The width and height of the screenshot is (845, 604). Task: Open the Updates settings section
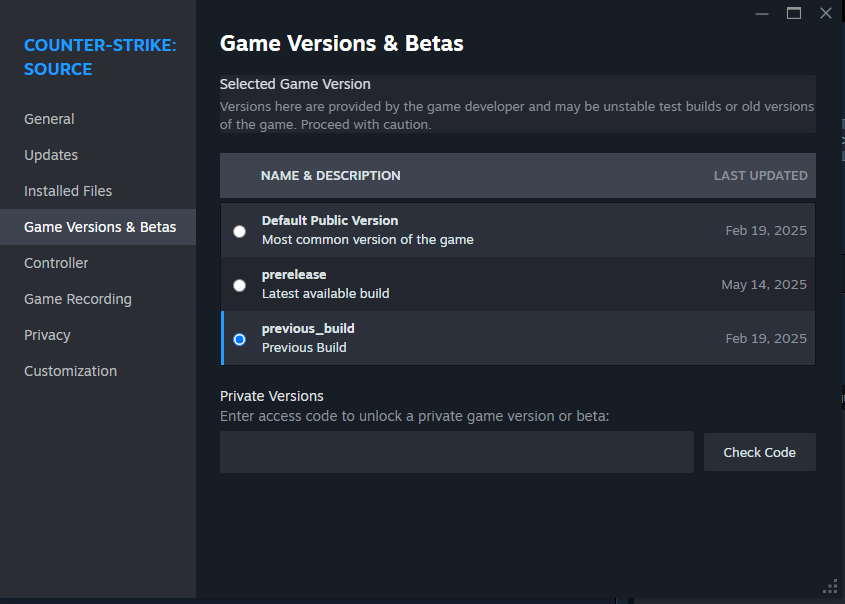tap(51, 155)
